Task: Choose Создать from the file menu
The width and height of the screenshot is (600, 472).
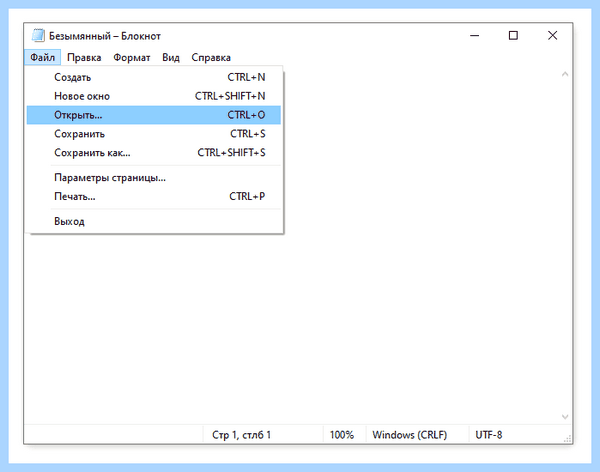Action: [154, 77]
